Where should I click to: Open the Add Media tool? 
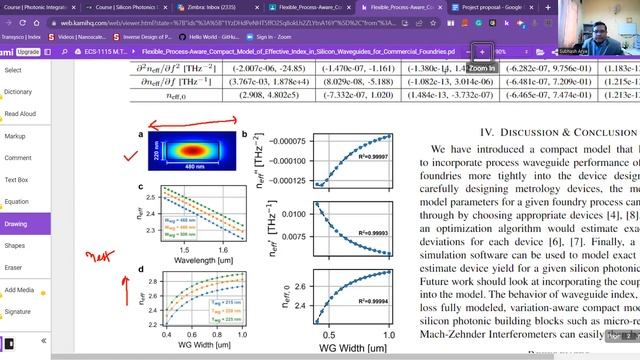click(x=19, y=290)
